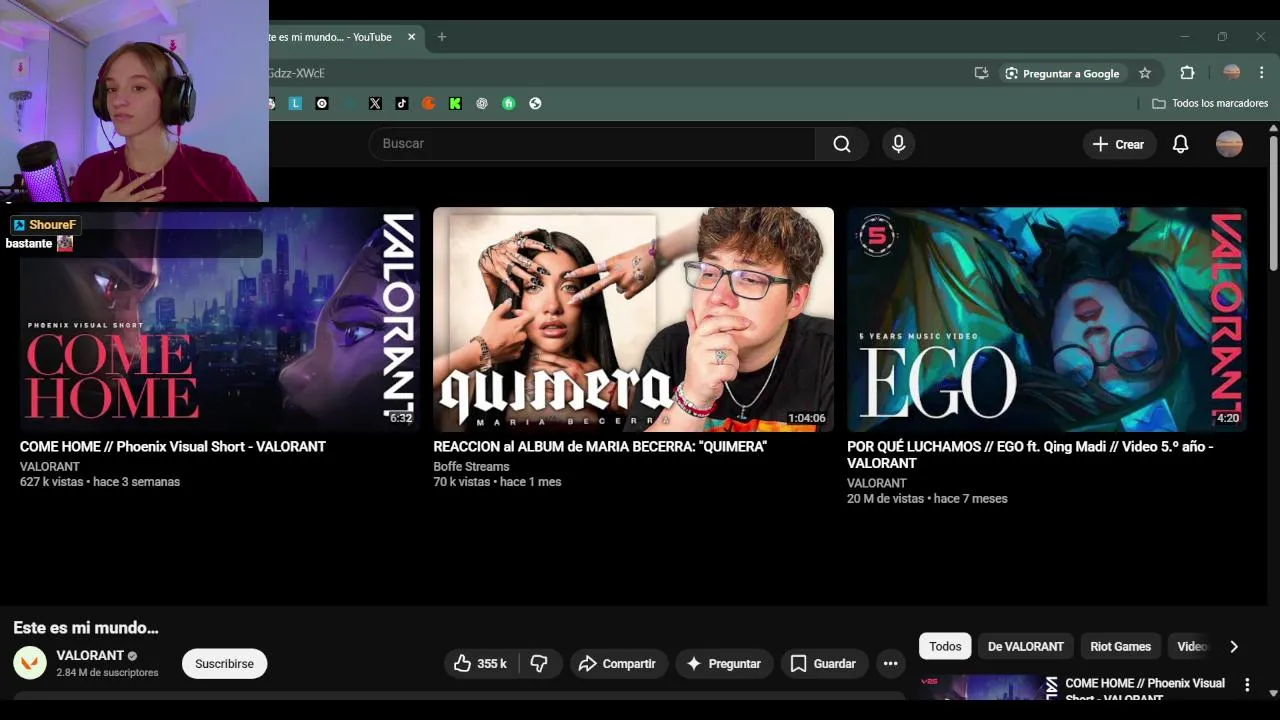
Task: Click the page vertical scrollbar thumb
Action: point(1273,203)
